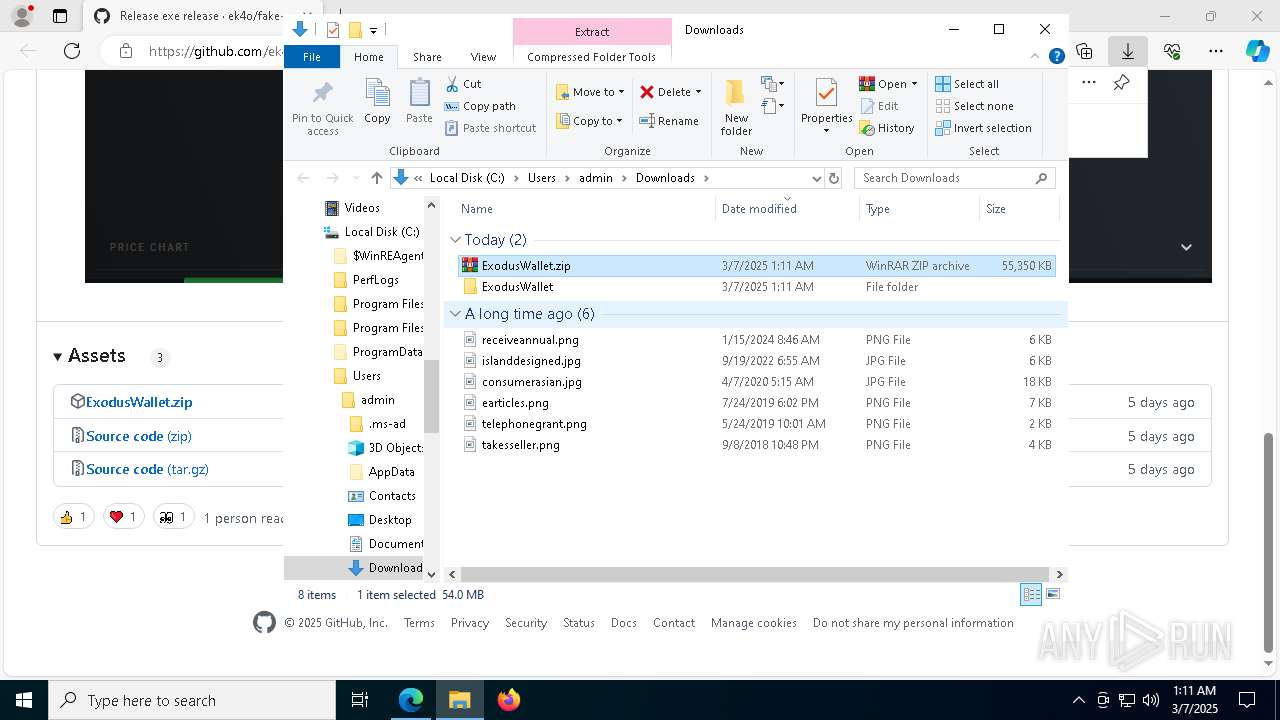Rename the selected file via ribbon
Image resolution: width=1280 pixels, height=720 pixels.
[x=669, y=121]
